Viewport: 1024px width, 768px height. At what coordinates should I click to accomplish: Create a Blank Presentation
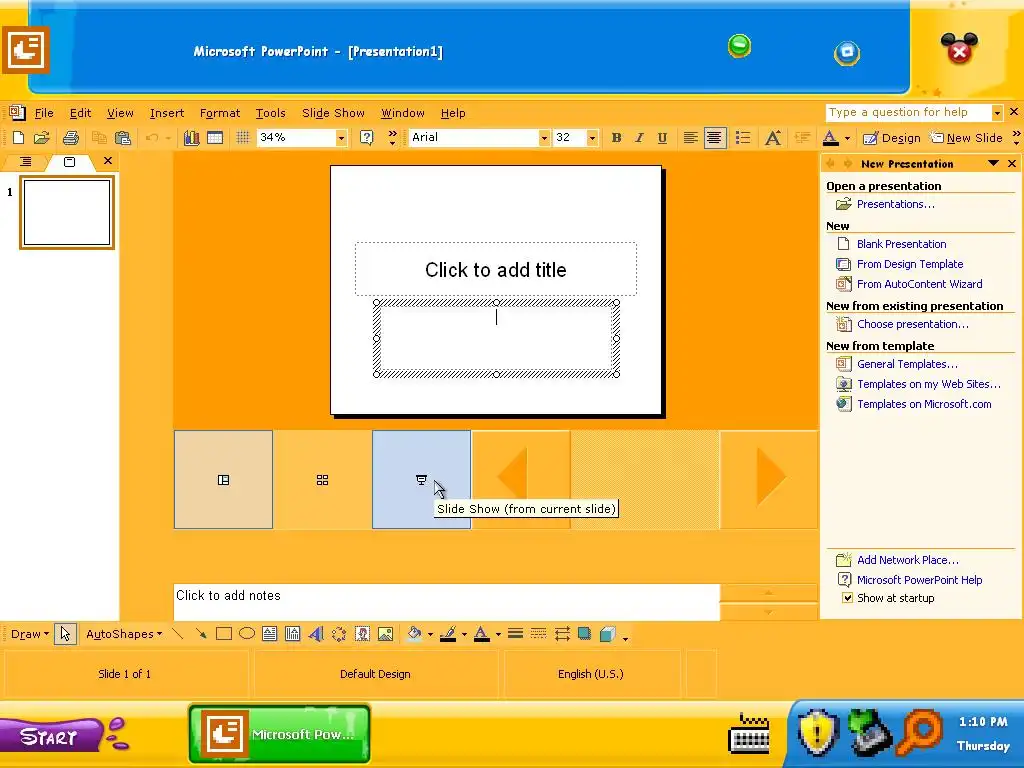pyautogui.click(x=901, y=244)
